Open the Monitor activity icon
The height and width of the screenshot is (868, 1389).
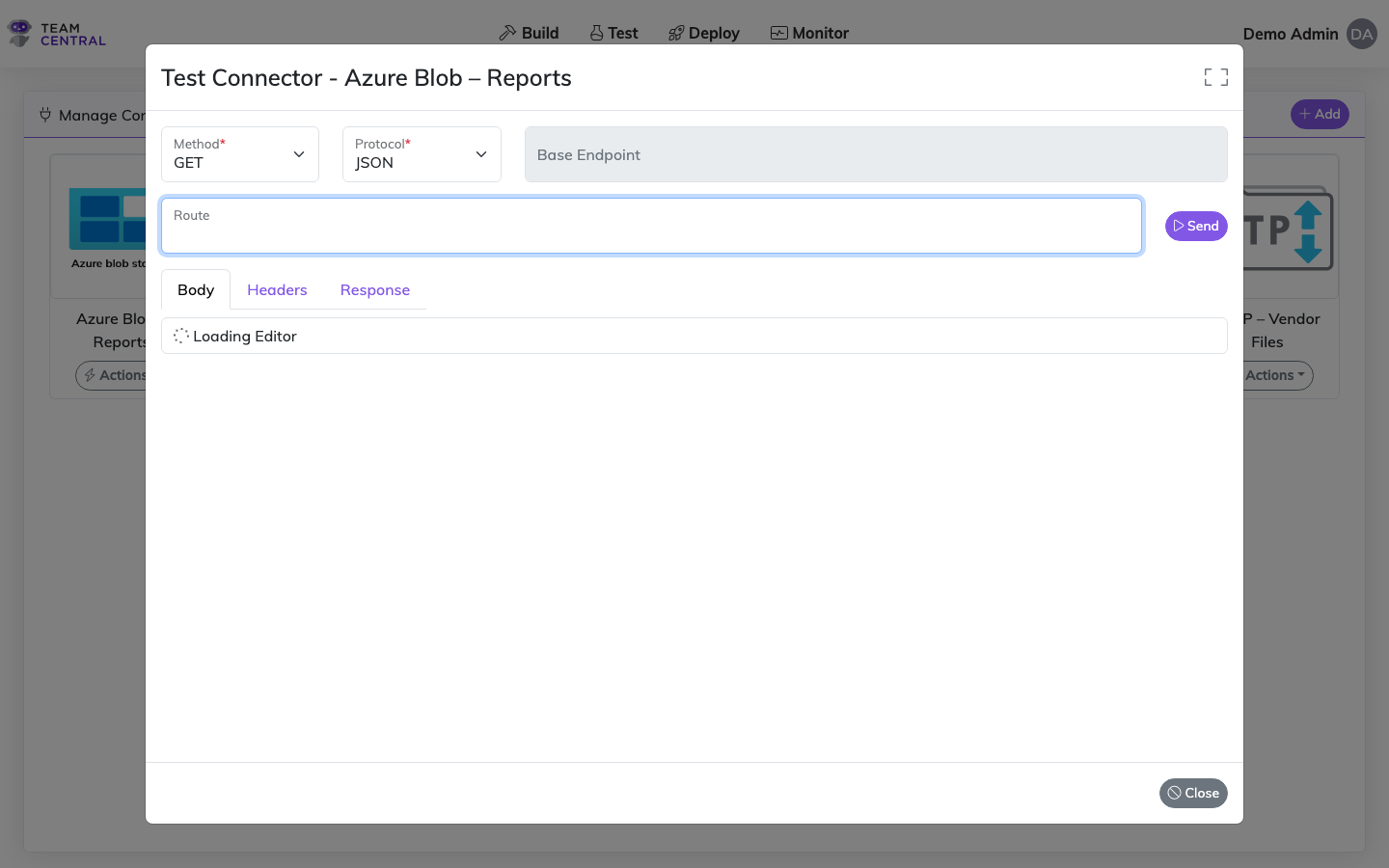777,32
